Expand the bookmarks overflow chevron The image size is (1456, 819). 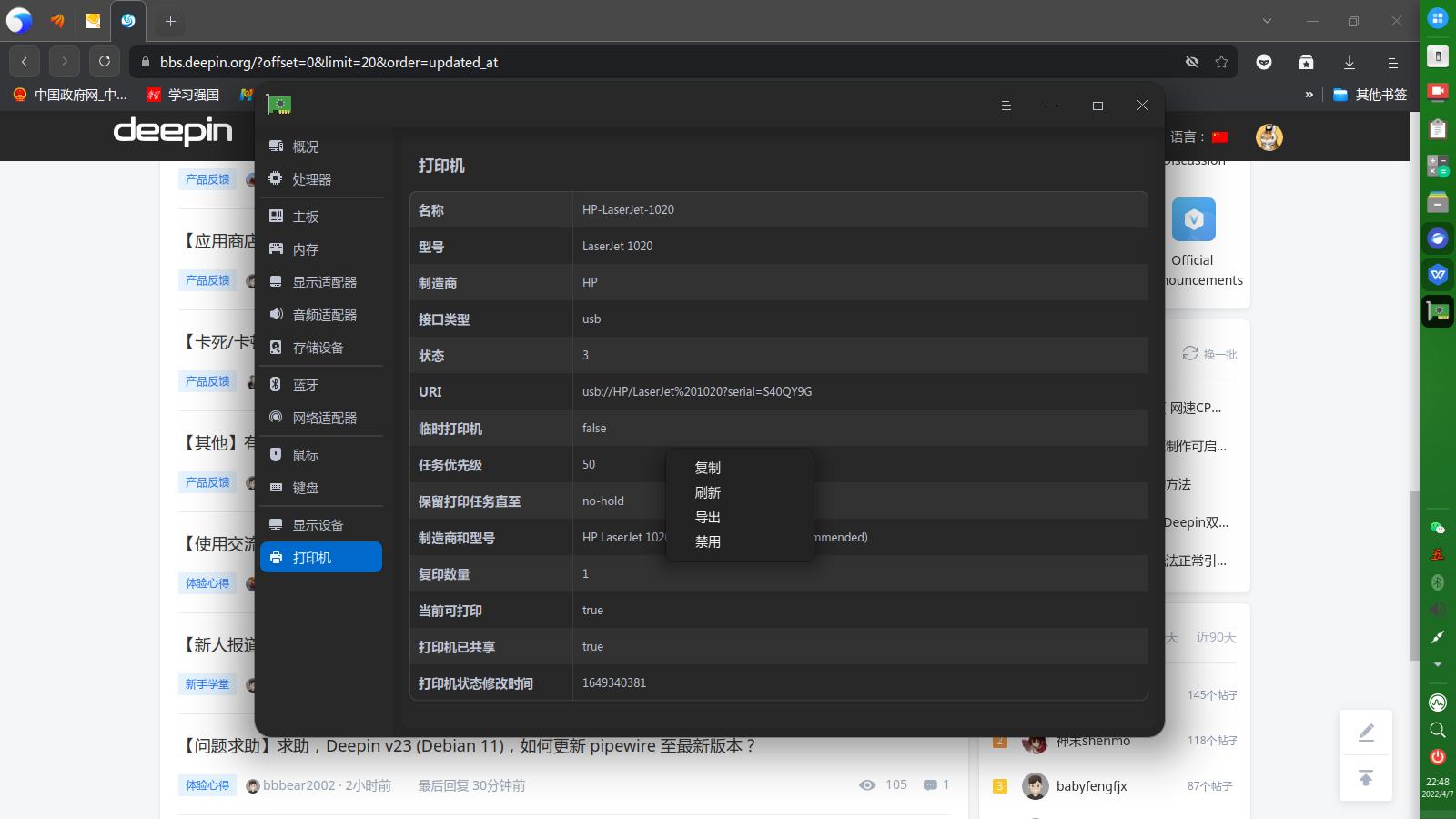1309,95
